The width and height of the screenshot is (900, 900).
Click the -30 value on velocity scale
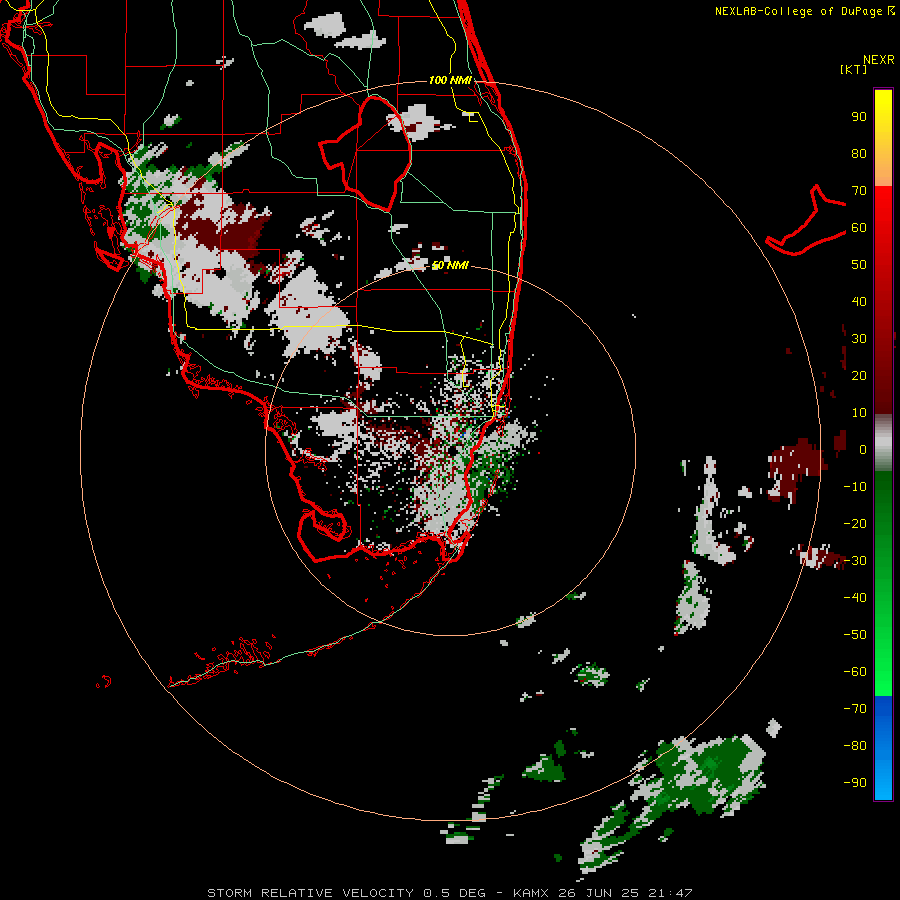coord(855,561)
